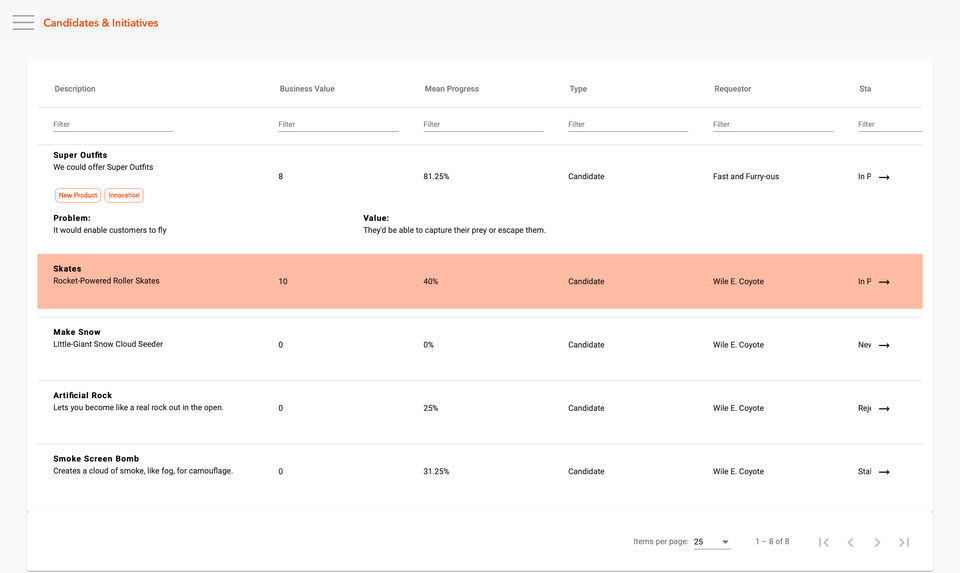
Task: Sort by Description column header
Action: point(75,89)
